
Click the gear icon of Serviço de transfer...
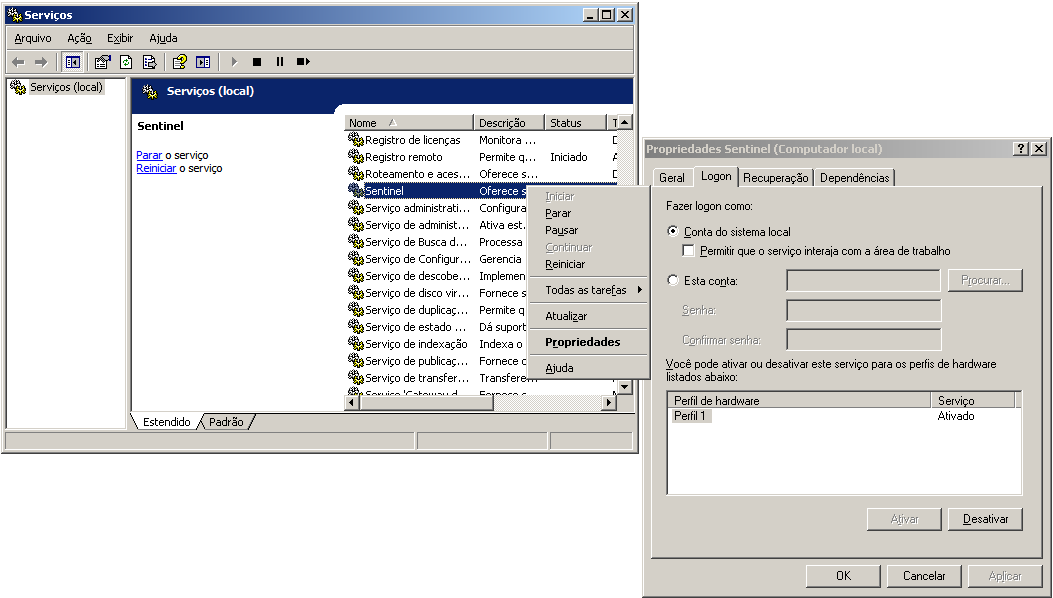[355, 378]
